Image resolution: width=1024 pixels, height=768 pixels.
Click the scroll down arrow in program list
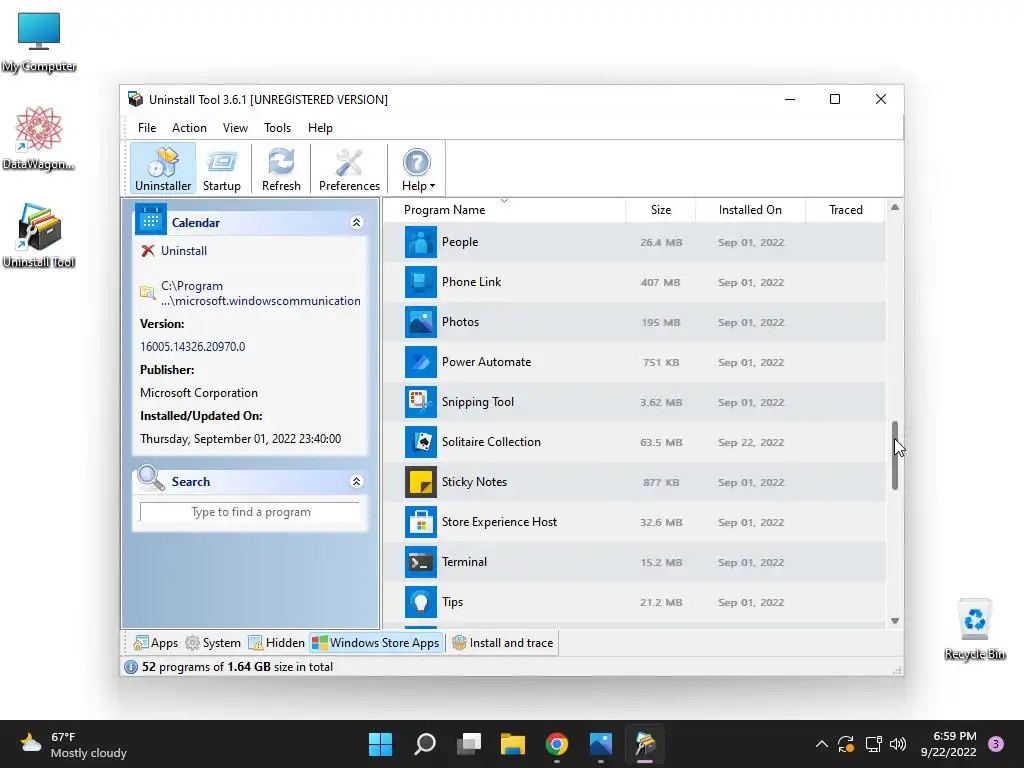tap(895, 620)
